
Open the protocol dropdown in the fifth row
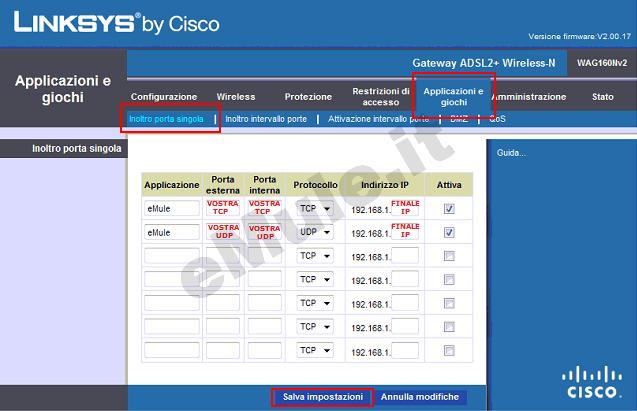point(315,303)
